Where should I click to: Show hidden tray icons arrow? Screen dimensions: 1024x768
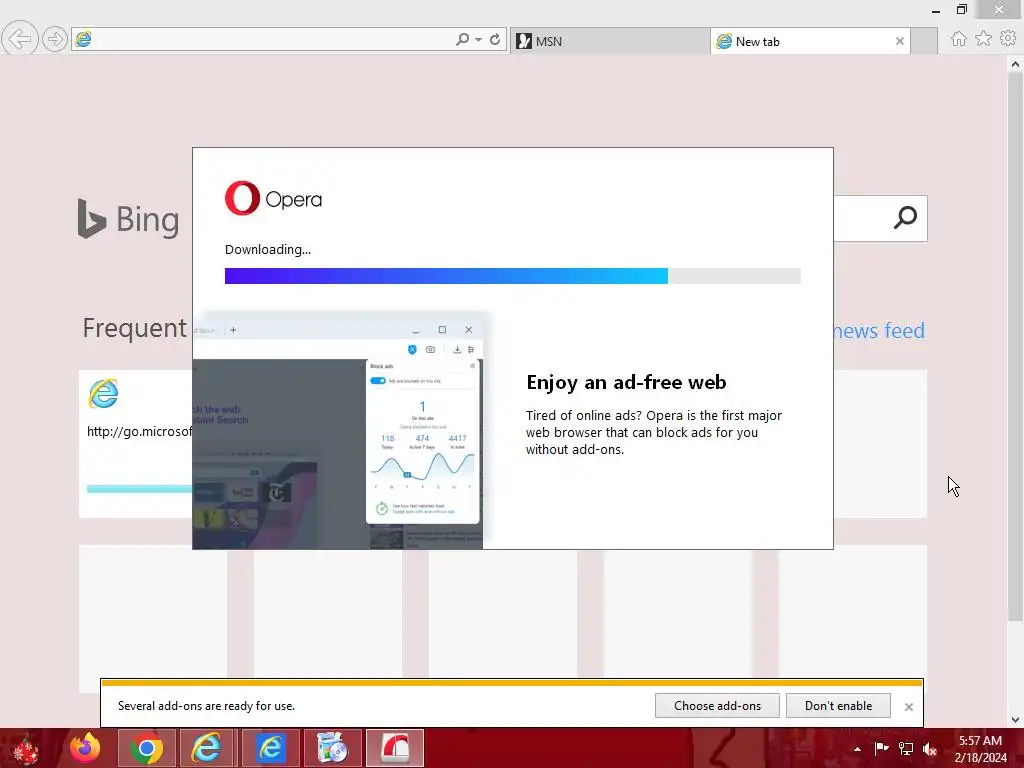point(857,749)
